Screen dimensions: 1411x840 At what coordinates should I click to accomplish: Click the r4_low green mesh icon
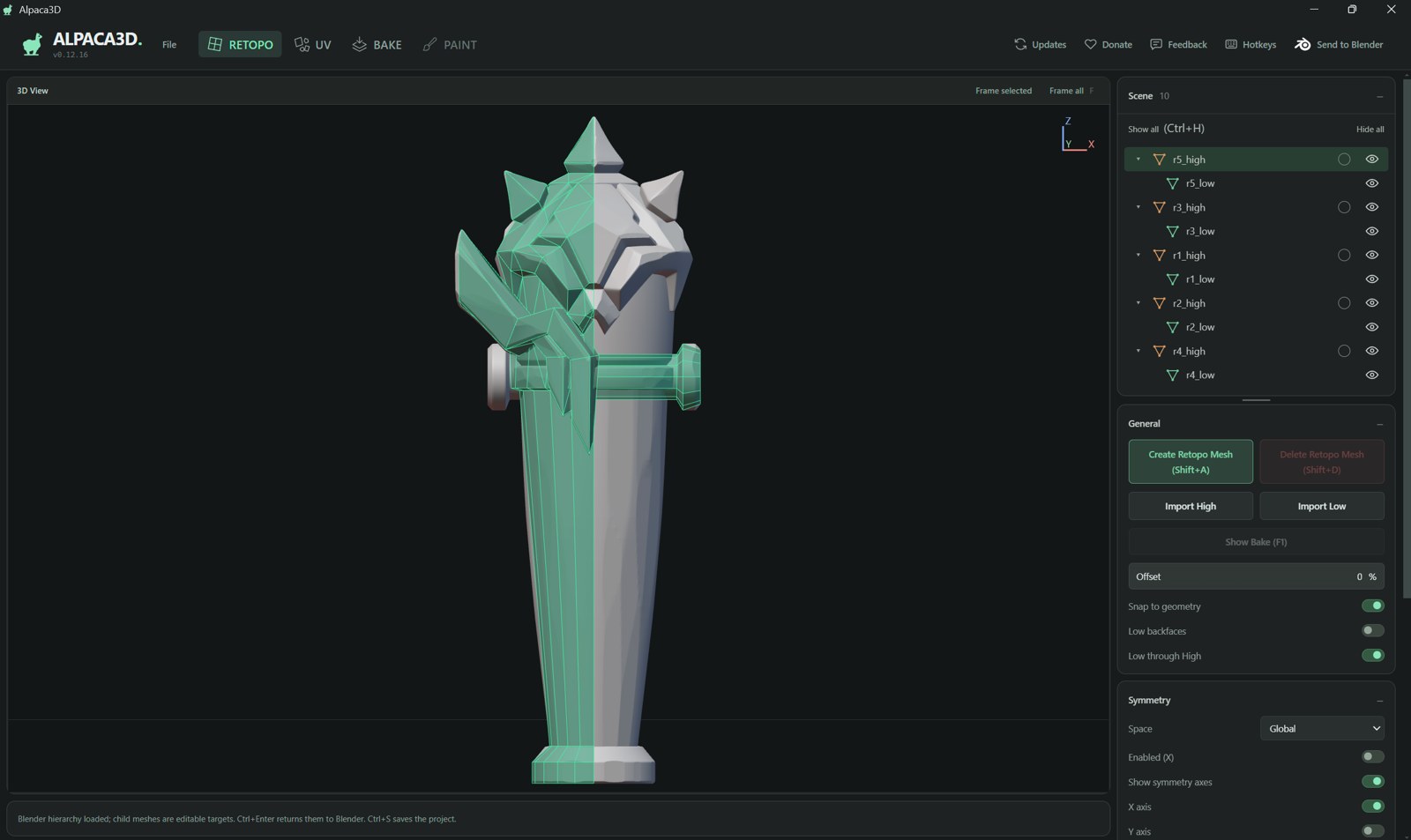point(1172,375)
